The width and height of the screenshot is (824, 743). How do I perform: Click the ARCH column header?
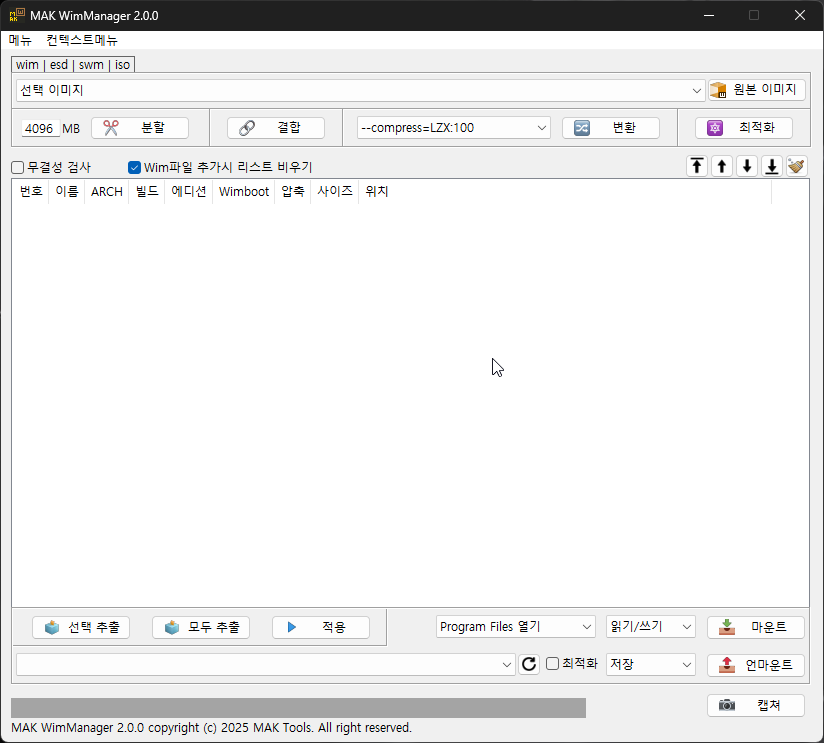click(107, 191)
